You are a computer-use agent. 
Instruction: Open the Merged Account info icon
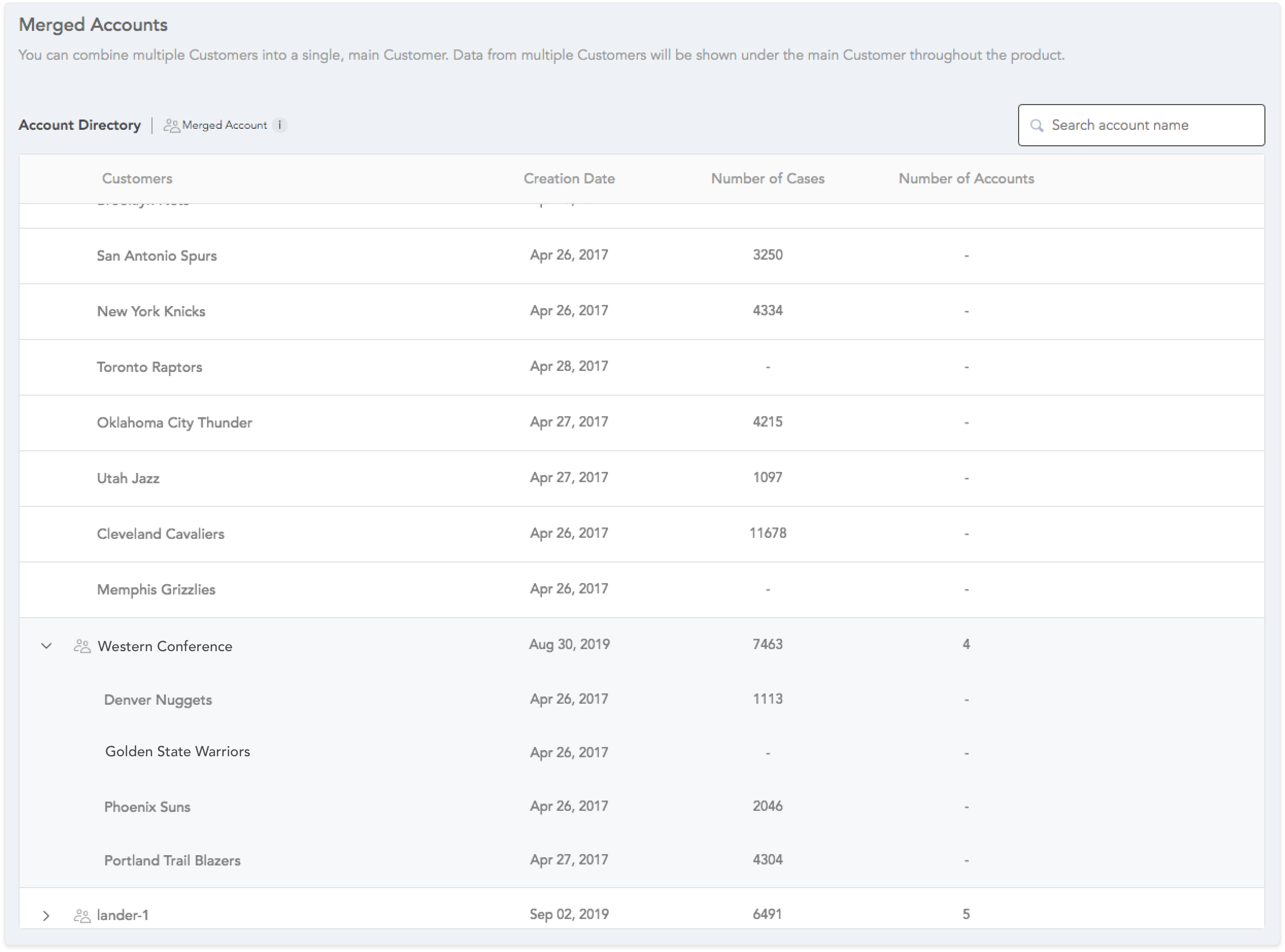[279, 125]
